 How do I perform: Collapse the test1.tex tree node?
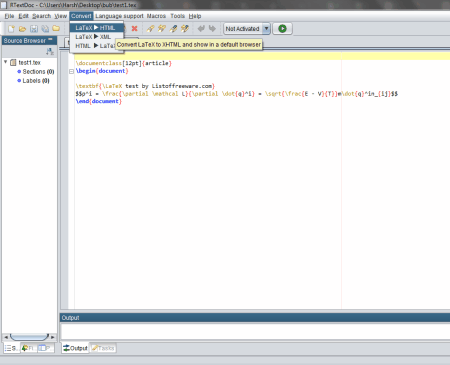point(5,62)
